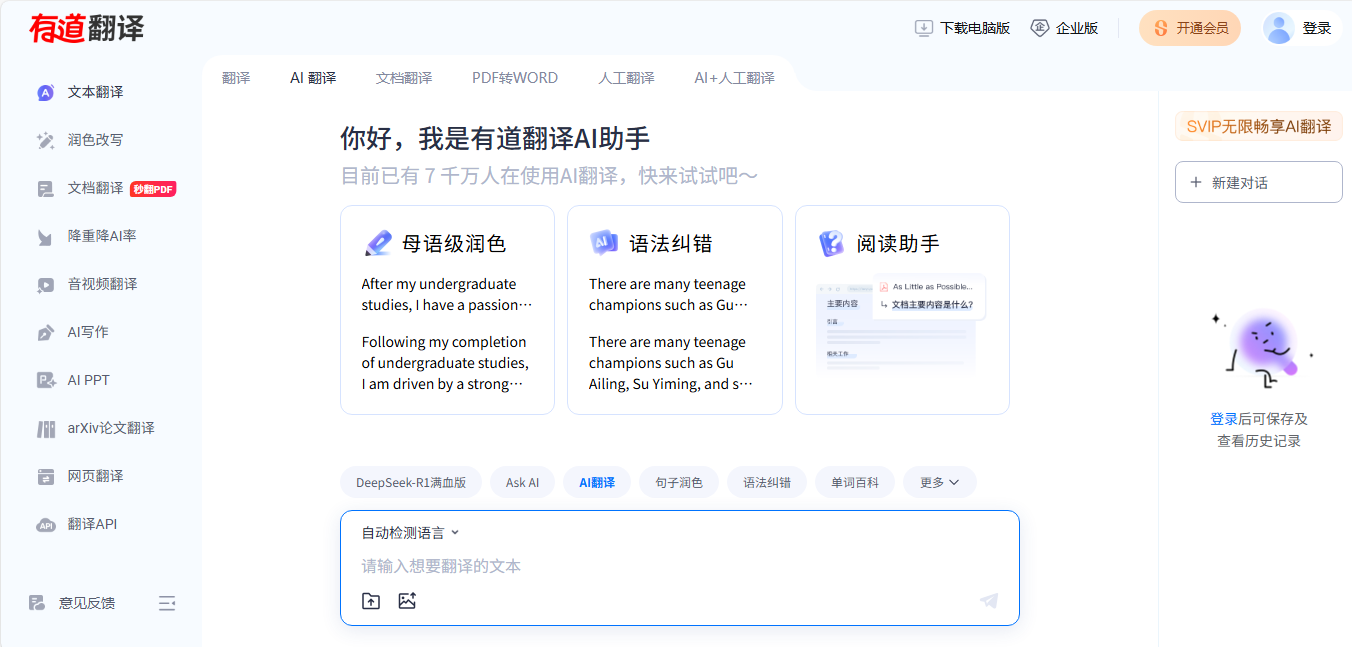1352x647 pixels.
Task: Collapse the left sidebar using the menu icon
Action: coord(167,603)
